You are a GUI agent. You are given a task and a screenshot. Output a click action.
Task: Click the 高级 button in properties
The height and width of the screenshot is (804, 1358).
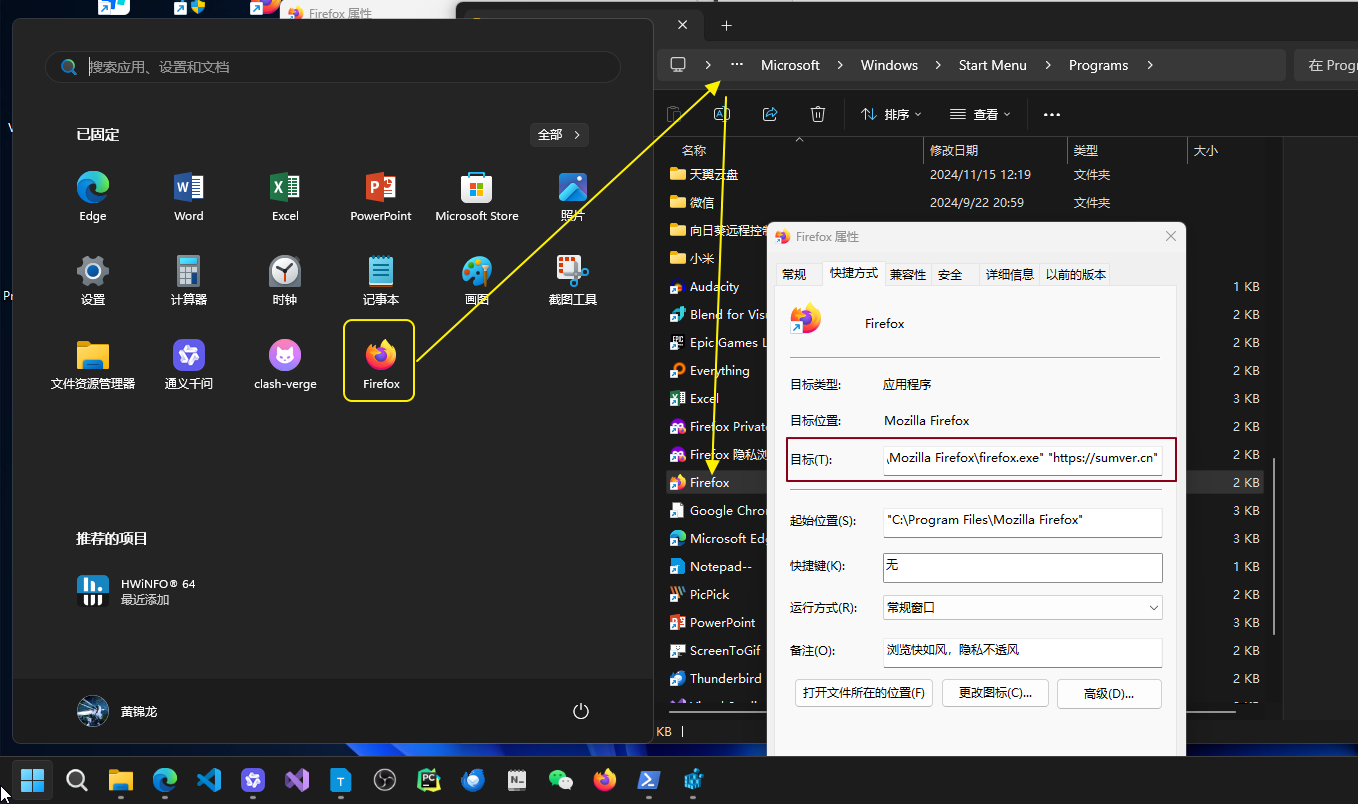pos(1109,693)
